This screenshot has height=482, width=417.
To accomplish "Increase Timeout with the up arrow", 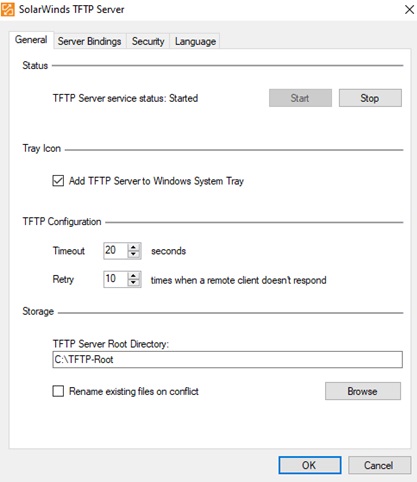I will click(134, 247).
